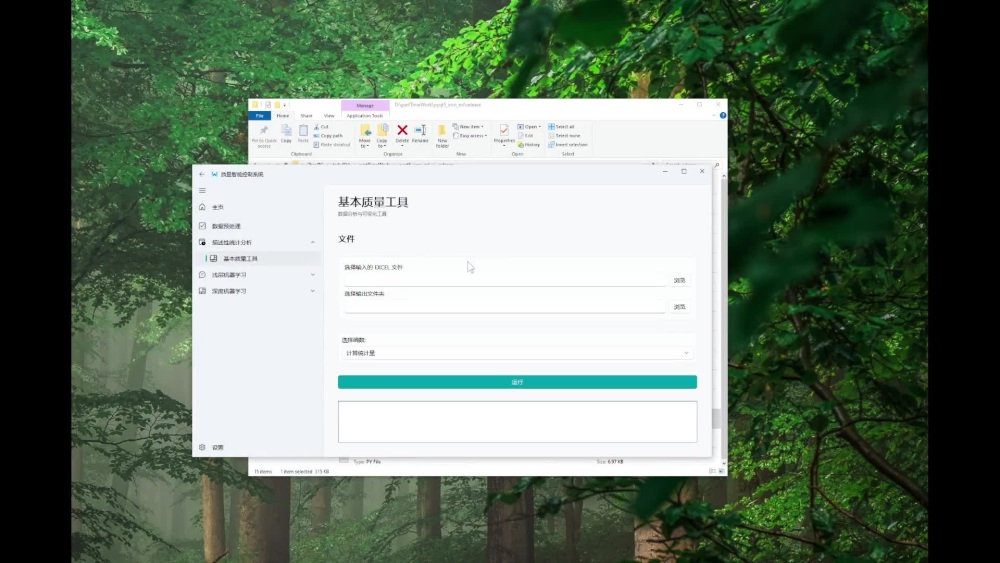The image size is (1000, 563).
Task: Click the Paste icon in Explorer ribbon
Action: click(x=304, y=134)
